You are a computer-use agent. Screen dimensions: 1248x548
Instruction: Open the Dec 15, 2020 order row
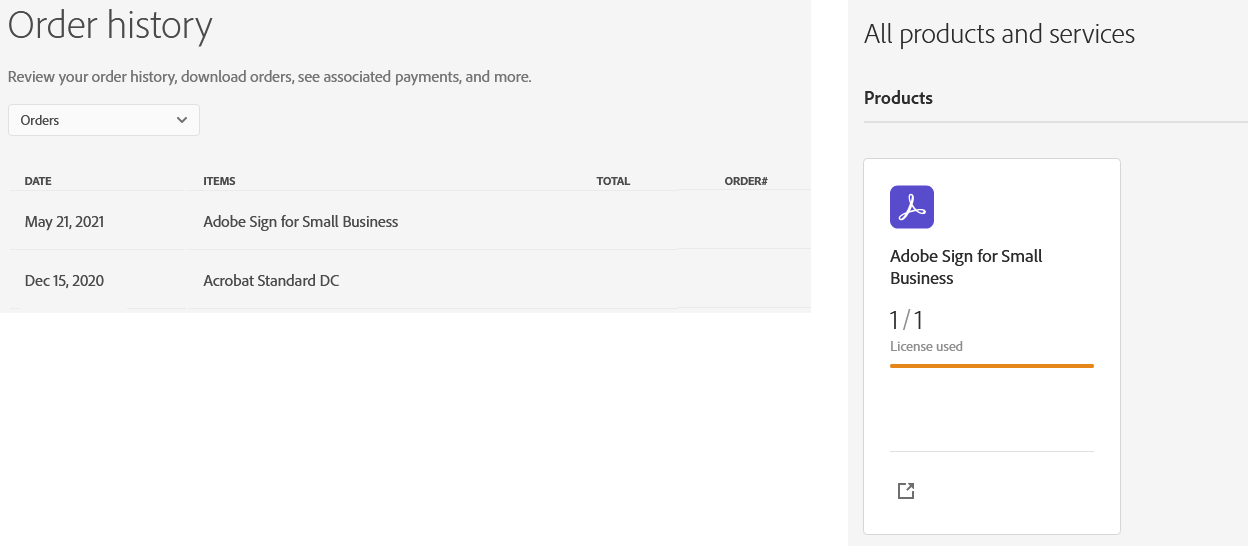pos(64,281)
